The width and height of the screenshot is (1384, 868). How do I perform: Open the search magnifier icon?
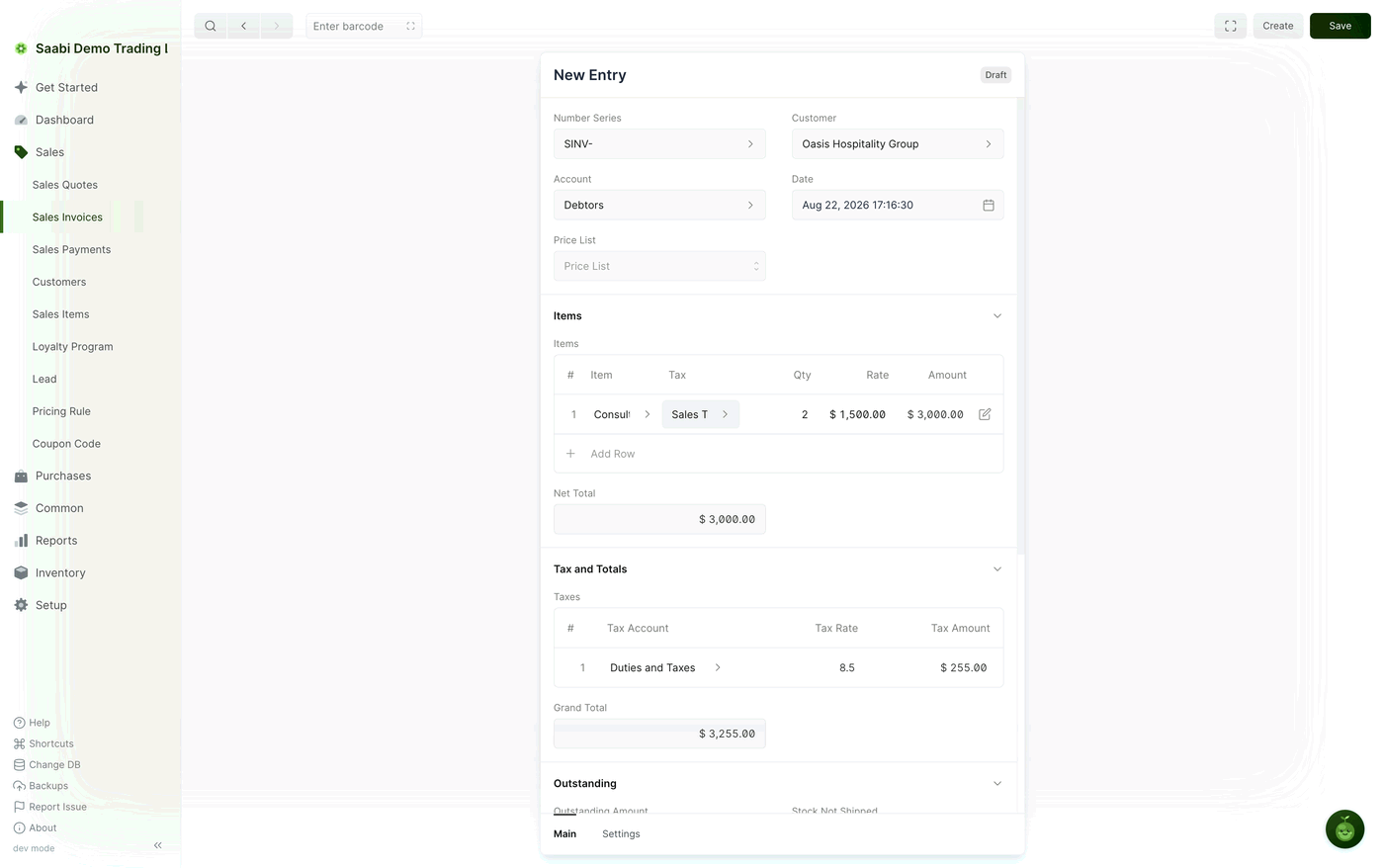coord(211,26)
